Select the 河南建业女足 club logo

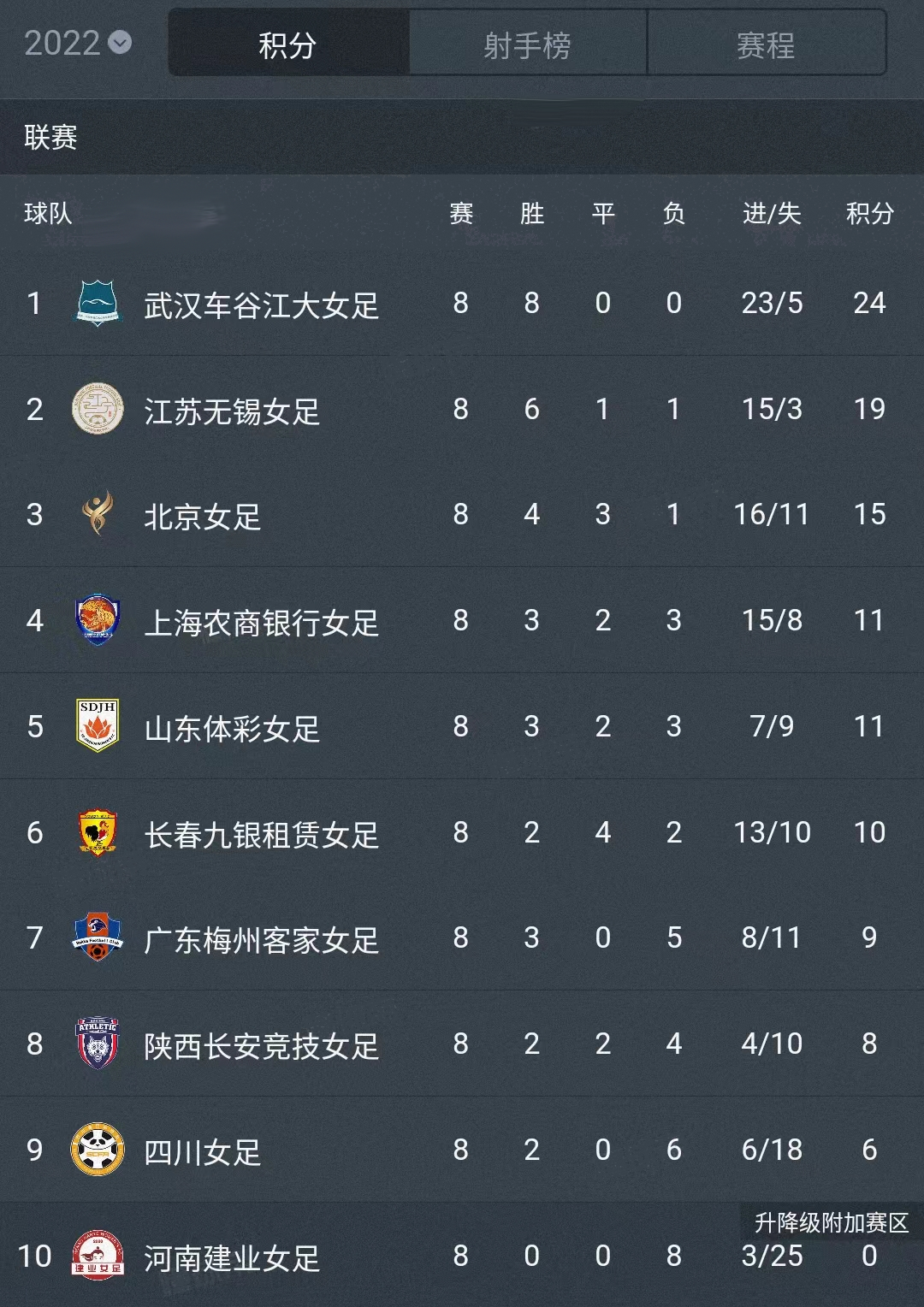[97, 1256]
